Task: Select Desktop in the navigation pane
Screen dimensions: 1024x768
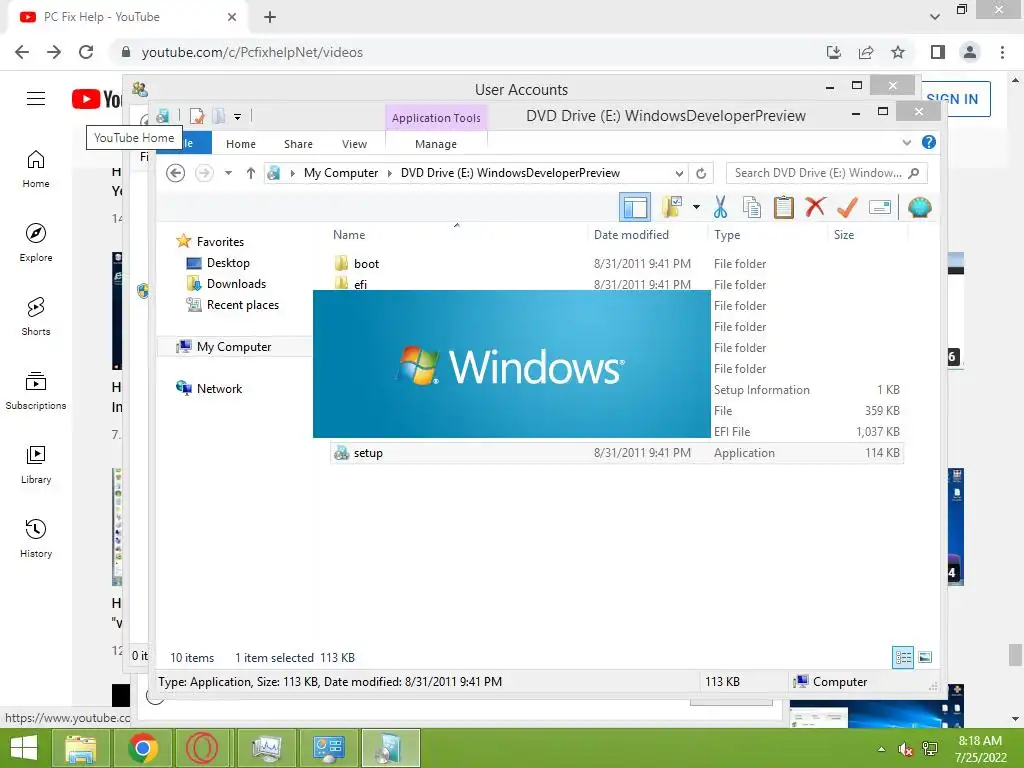Action: tap(228, 263)
